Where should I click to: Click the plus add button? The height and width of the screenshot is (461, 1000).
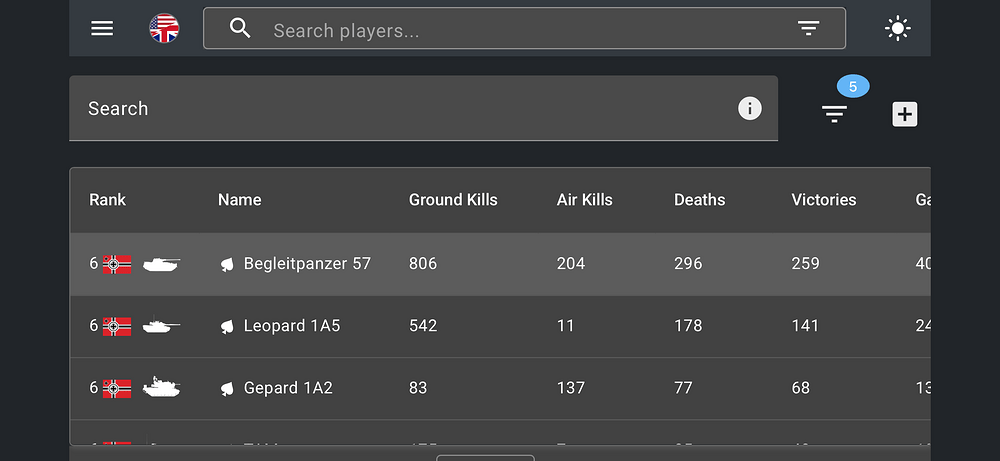click(x=905, y=114)
